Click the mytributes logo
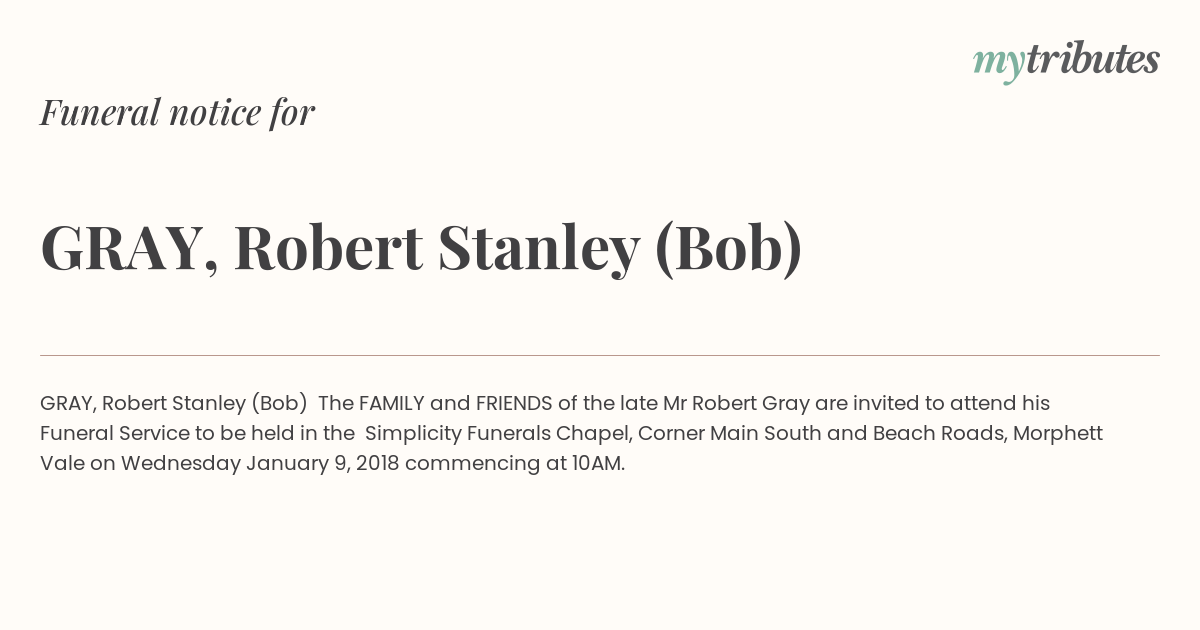This screenshot has width=1200, height=630. tap(1066, 60)
